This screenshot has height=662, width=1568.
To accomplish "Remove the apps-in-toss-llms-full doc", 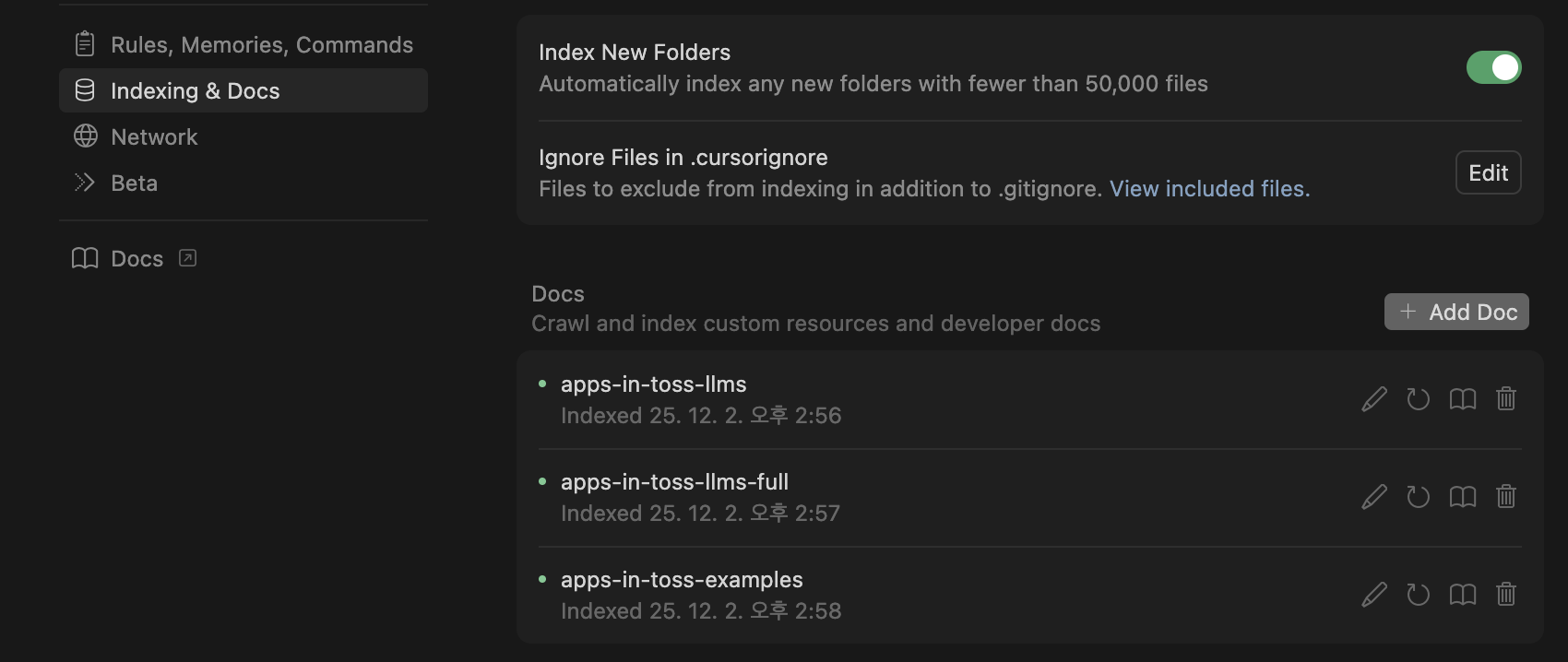I will [1506, 497].
